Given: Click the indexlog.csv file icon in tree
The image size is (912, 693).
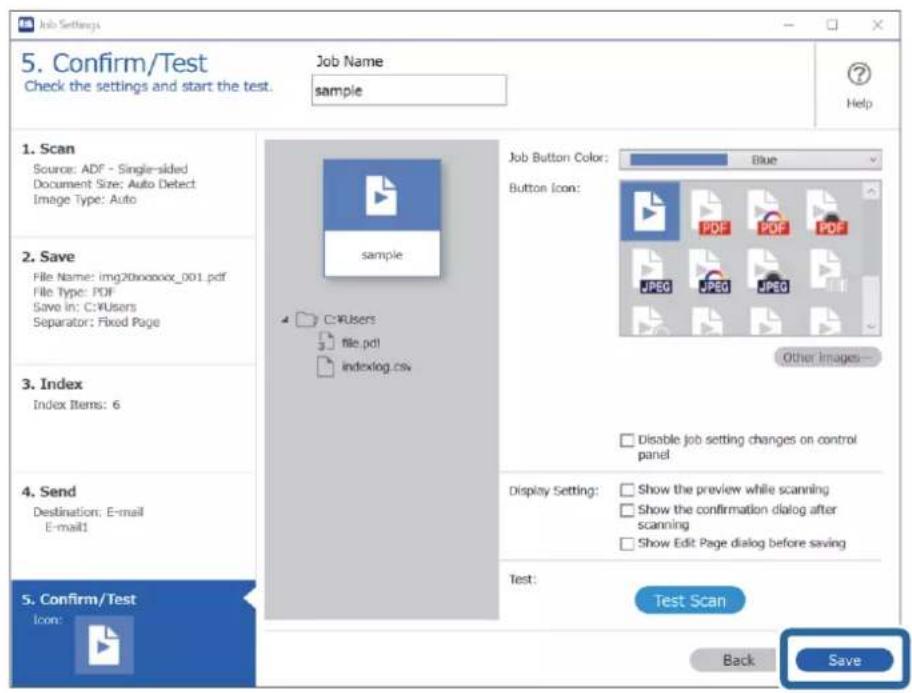Looking at the screenshot, I should 326,367.
